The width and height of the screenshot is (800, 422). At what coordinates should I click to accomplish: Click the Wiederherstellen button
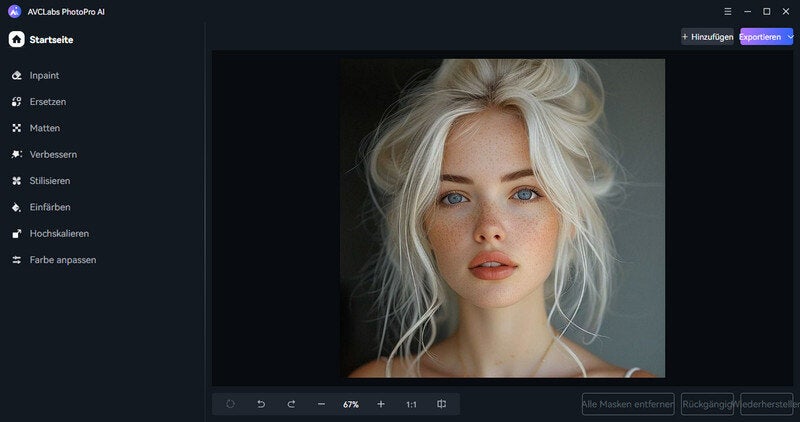767,404
